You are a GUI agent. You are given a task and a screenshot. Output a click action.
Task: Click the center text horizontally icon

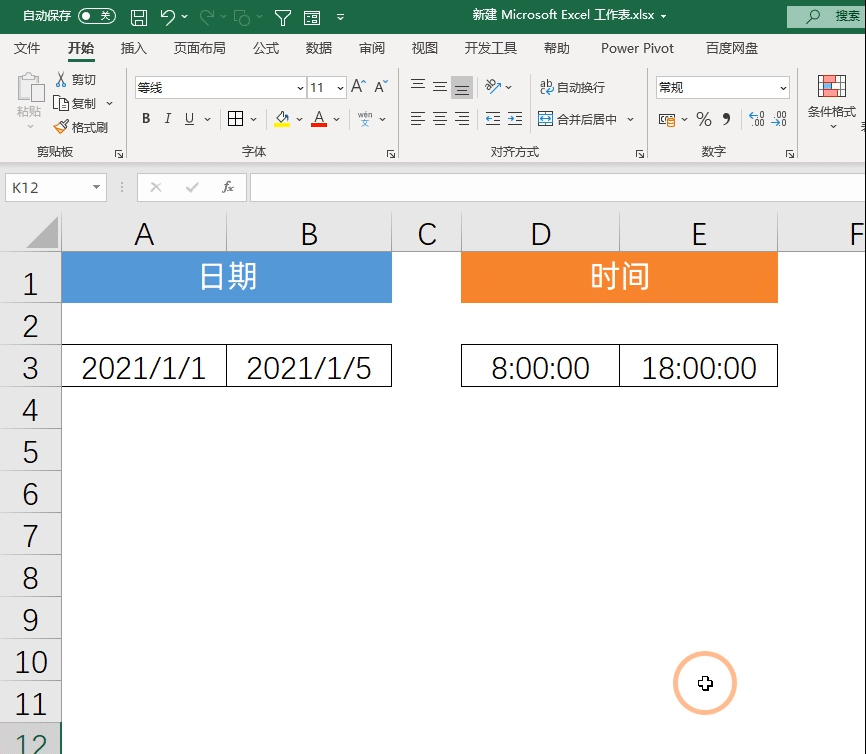click(x=440, y=118)
